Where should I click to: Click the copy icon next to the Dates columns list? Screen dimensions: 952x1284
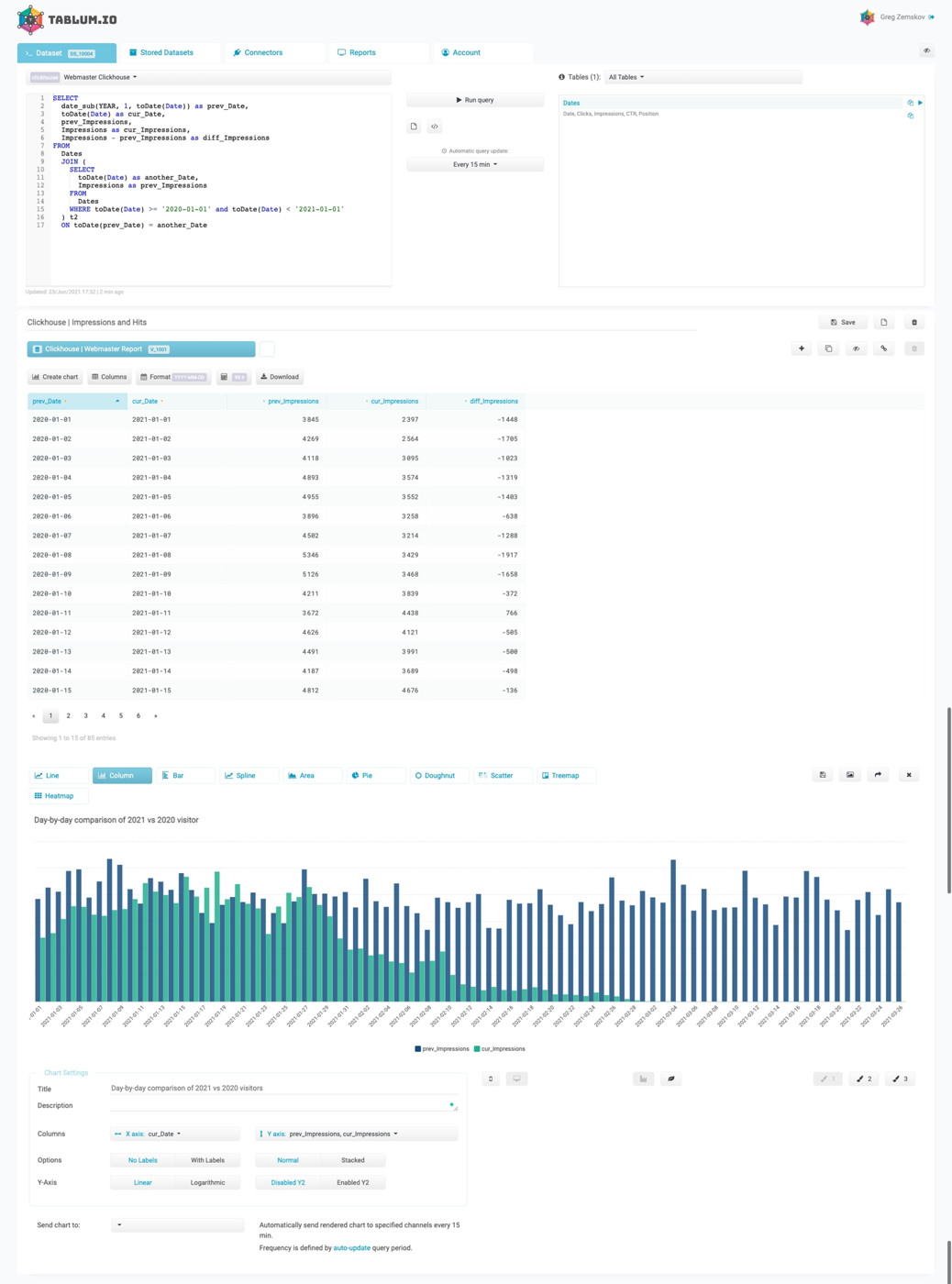point(910,116)
